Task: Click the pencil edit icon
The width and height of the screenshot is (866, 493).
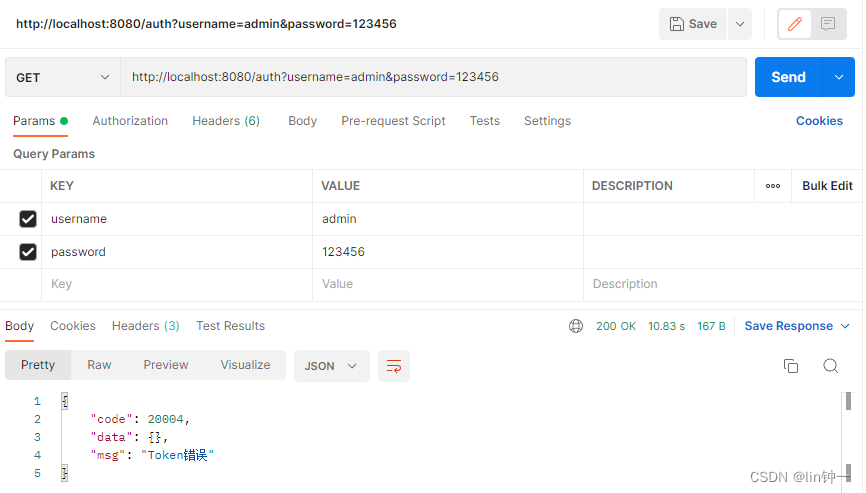Action: (x=794, y=24)
